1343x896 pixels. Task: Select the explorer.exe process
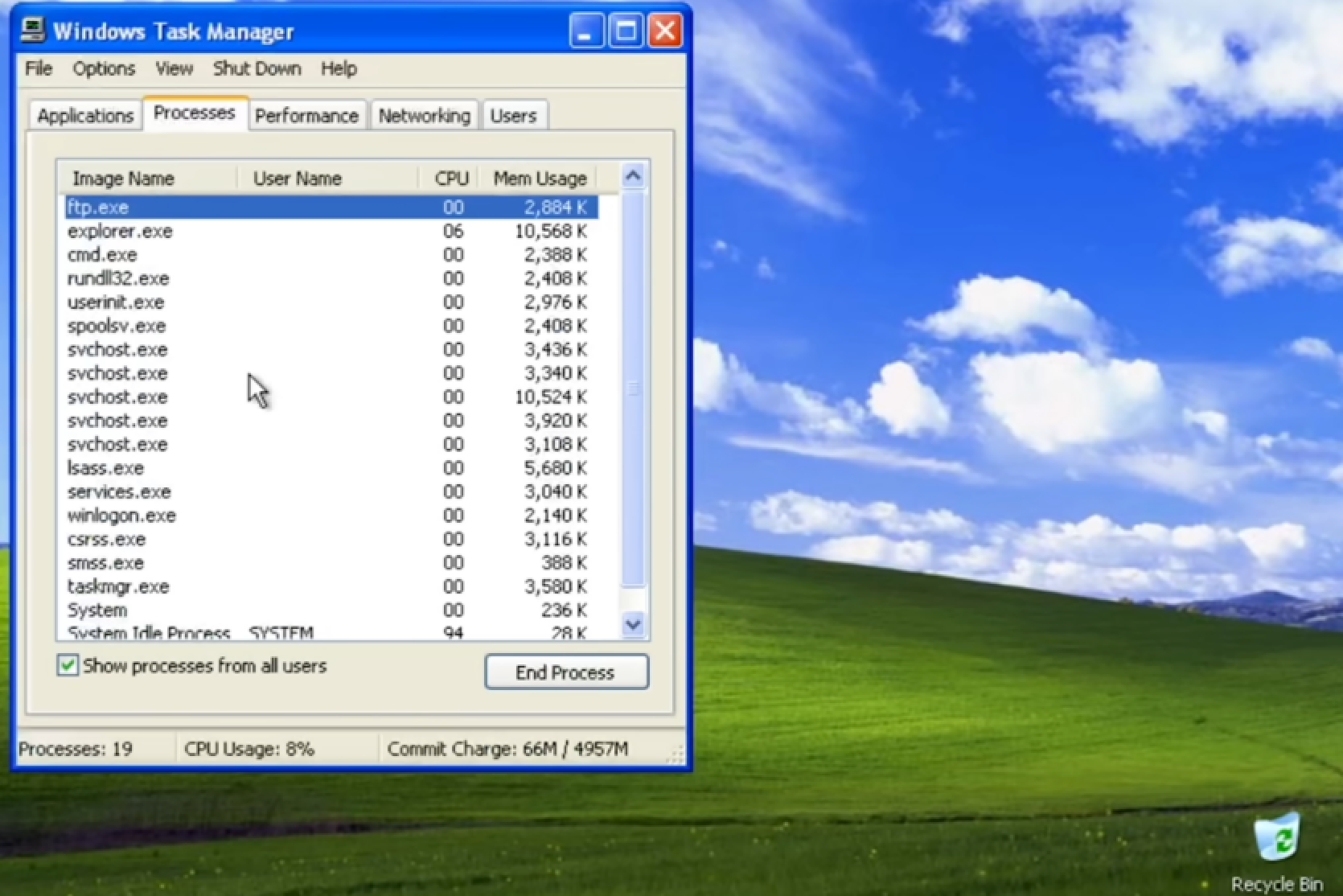(x=331, y=231)
